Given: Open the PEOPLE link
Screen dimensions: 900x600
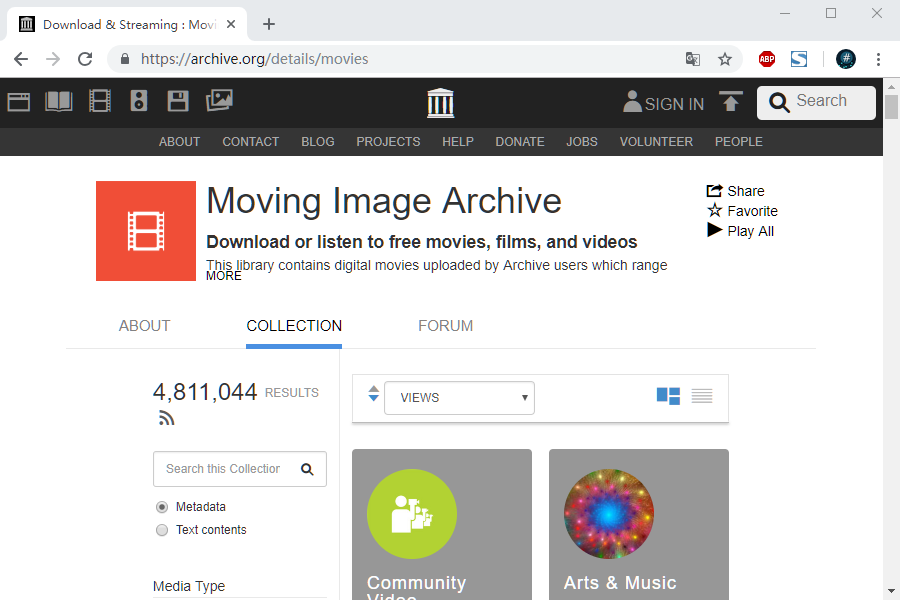Looking at the screenshot, I should (738, 142).
